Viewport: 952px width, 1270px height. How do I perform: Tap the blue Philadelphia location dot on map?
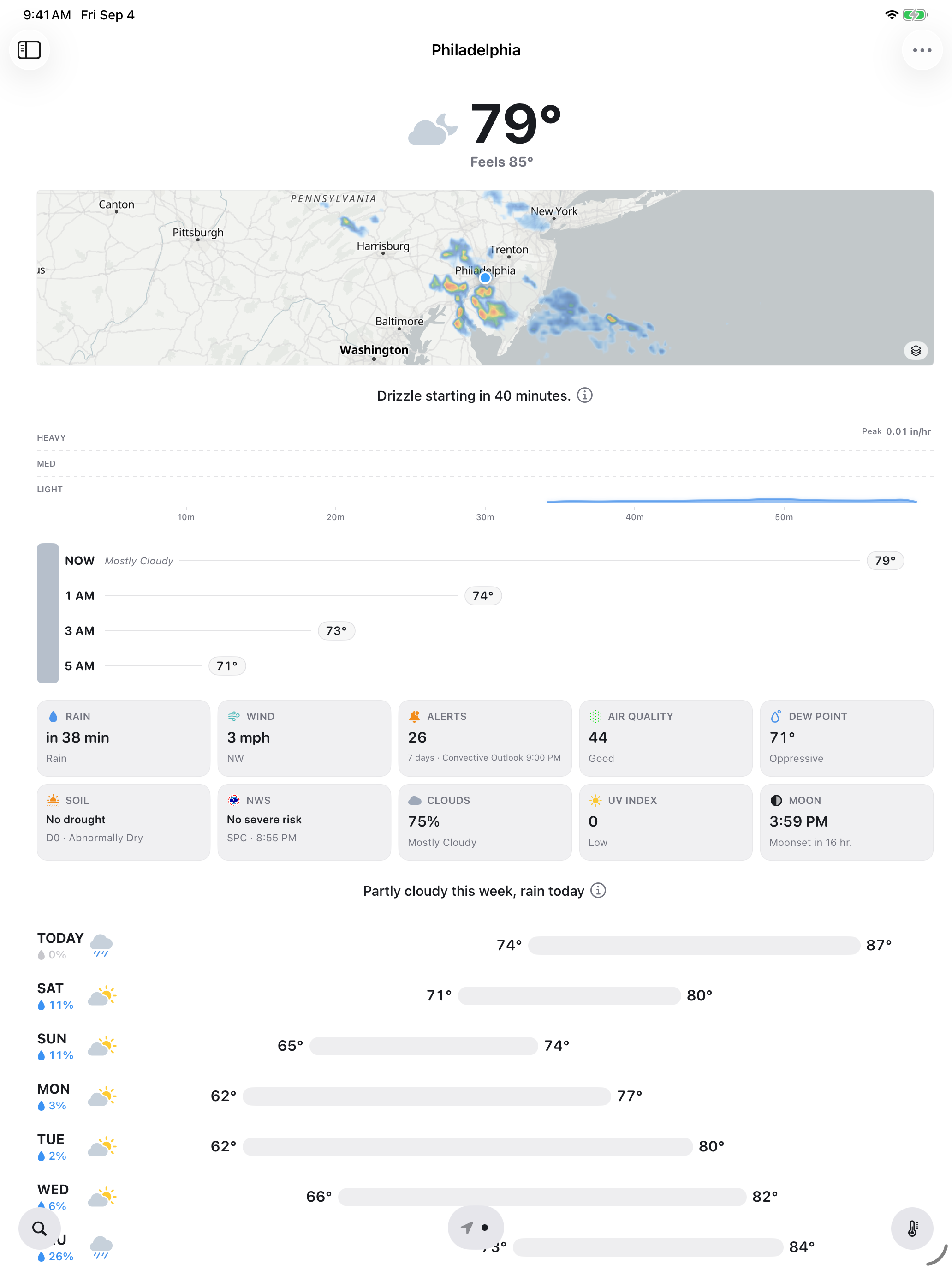click(485, 278)
